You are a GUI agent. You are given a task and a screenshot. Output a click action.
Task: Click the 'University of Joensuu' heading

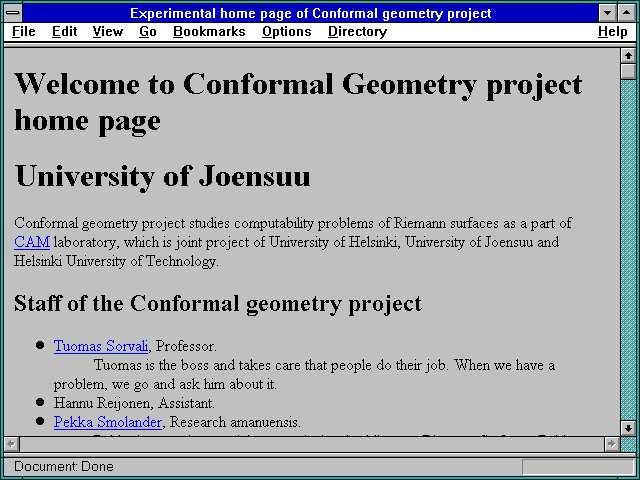(x=162, y=176)
